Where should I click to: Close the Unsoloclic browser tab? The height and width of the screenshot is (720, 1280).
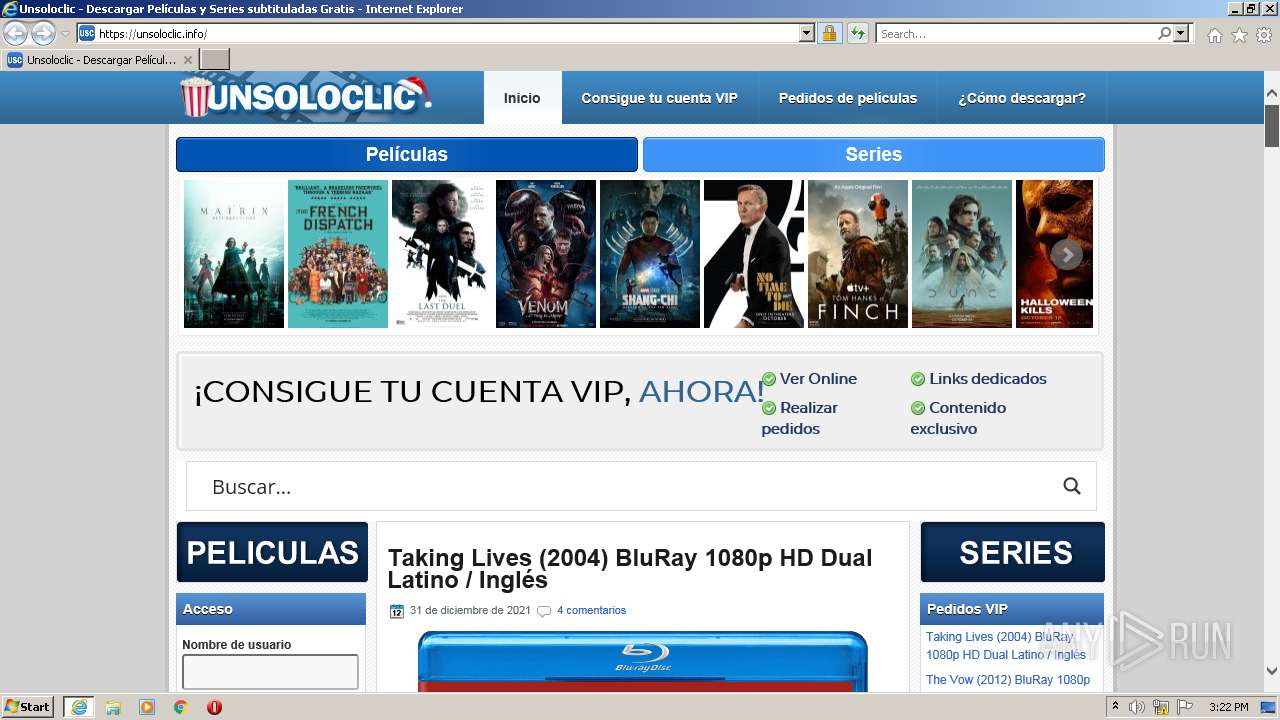pos(188,60)
